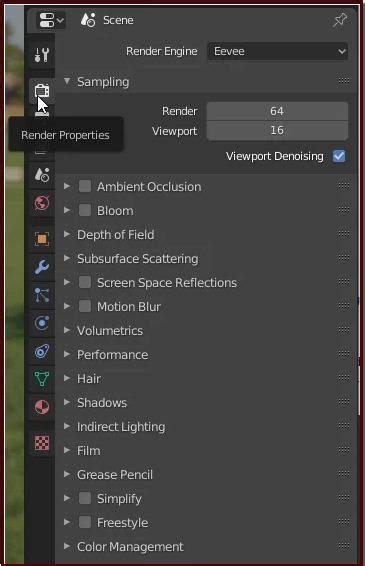Enable Motion Blur checkbox
Image resolution: width=365 pixels, height=566 pixels.
point(85,306)
